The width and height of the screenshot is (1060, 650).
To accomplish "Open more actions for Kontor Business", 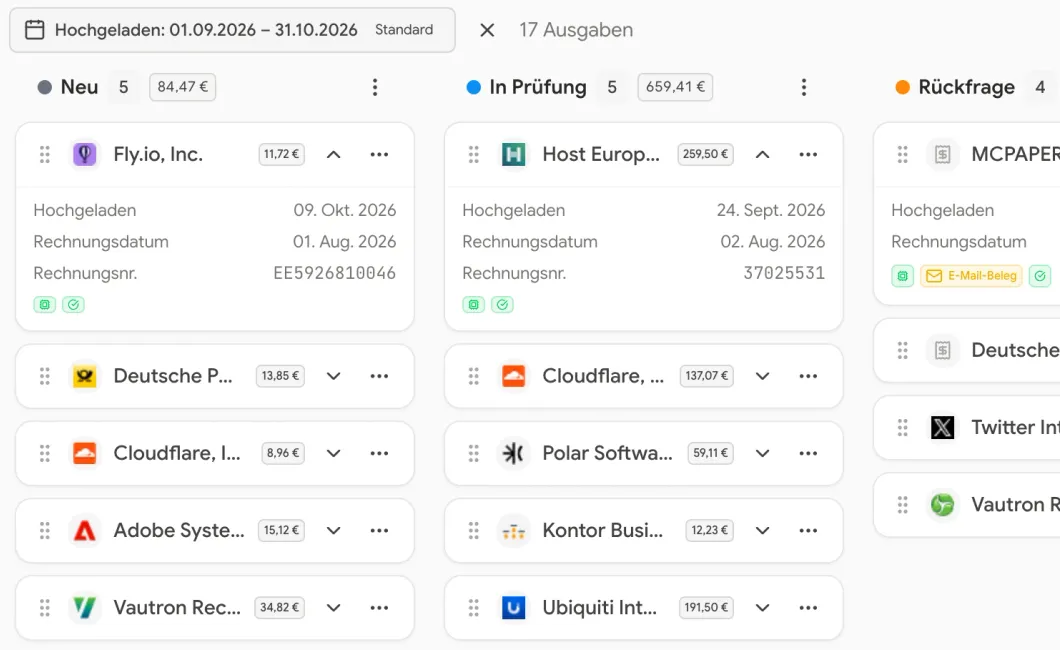I will [809, 530].
